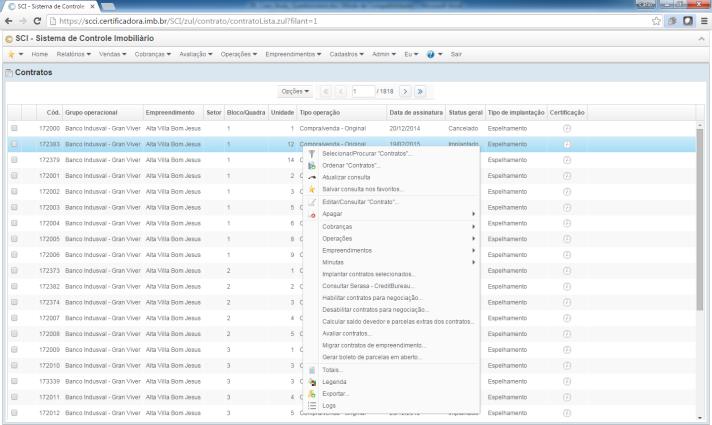Jump to last page double arrow
Viewport: 712px width, 425px height.
[x=420, y=91]
